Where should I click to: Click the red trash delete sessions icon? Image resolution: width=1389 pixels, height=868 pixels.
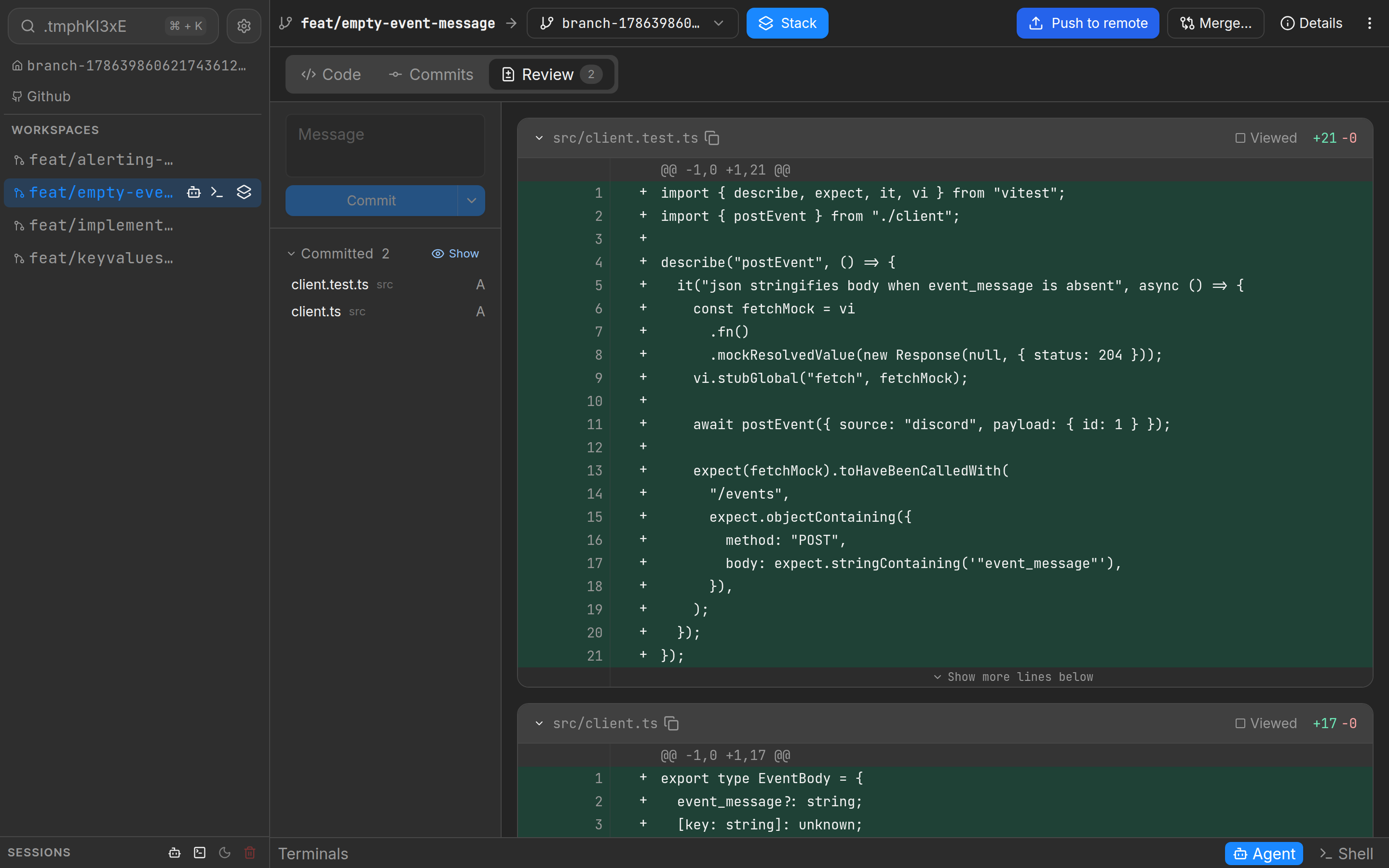click(250, 853)
